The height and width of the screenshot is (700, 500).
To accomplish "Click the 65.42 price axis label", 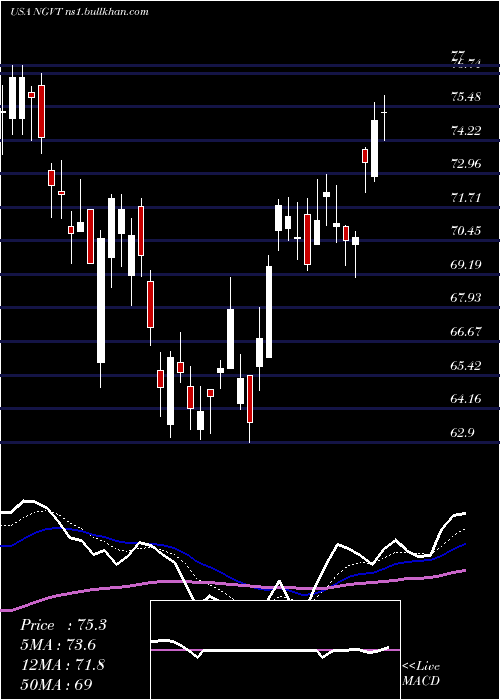I will tap(466, 366).
